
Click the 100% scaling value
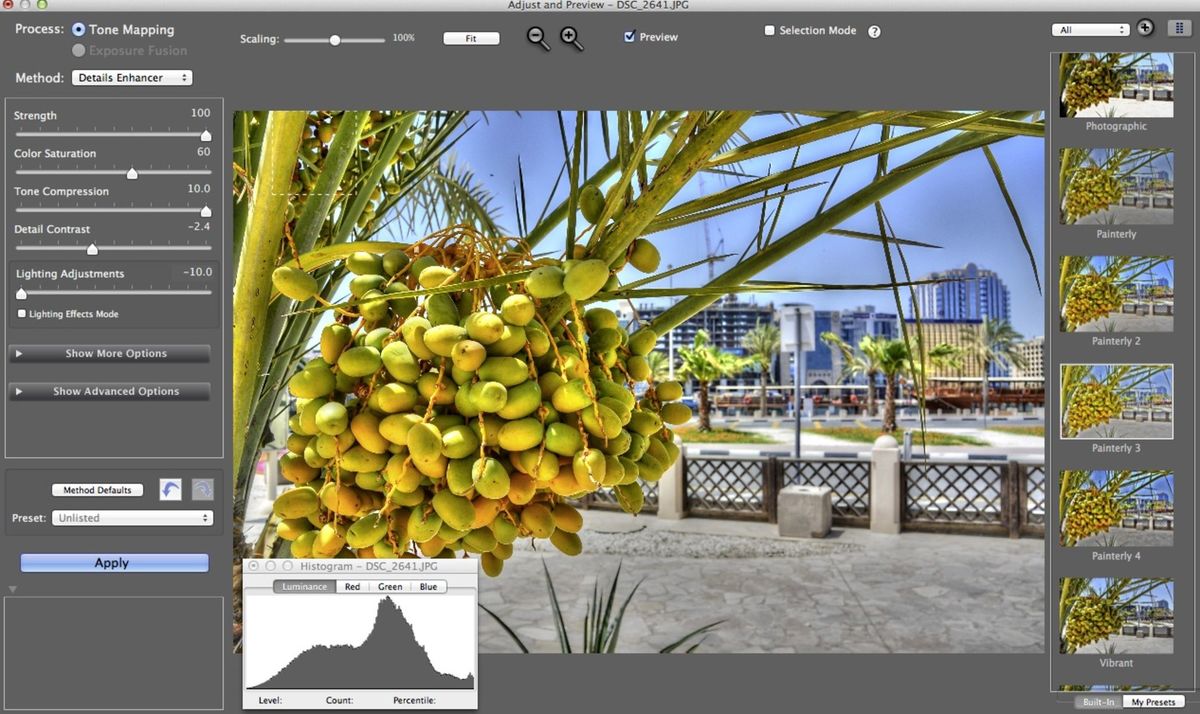click(403, 38)
